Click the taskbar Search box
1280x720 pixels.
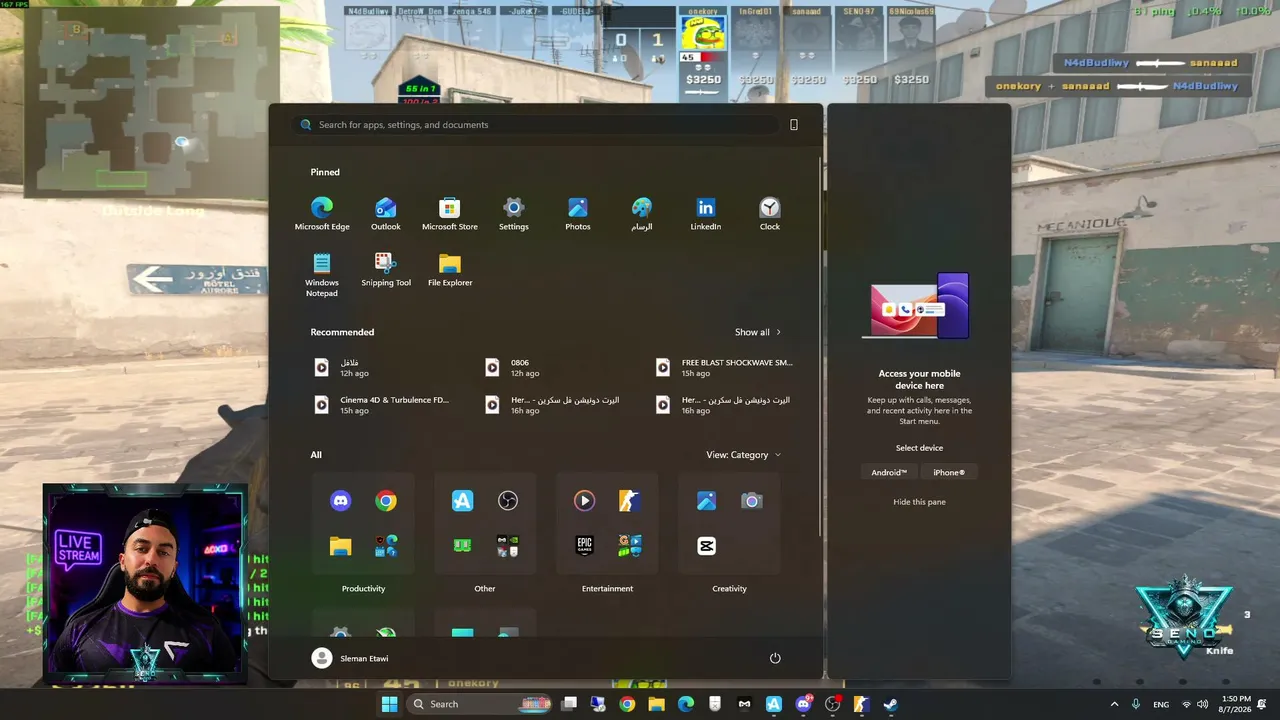[x=478, y=704]
